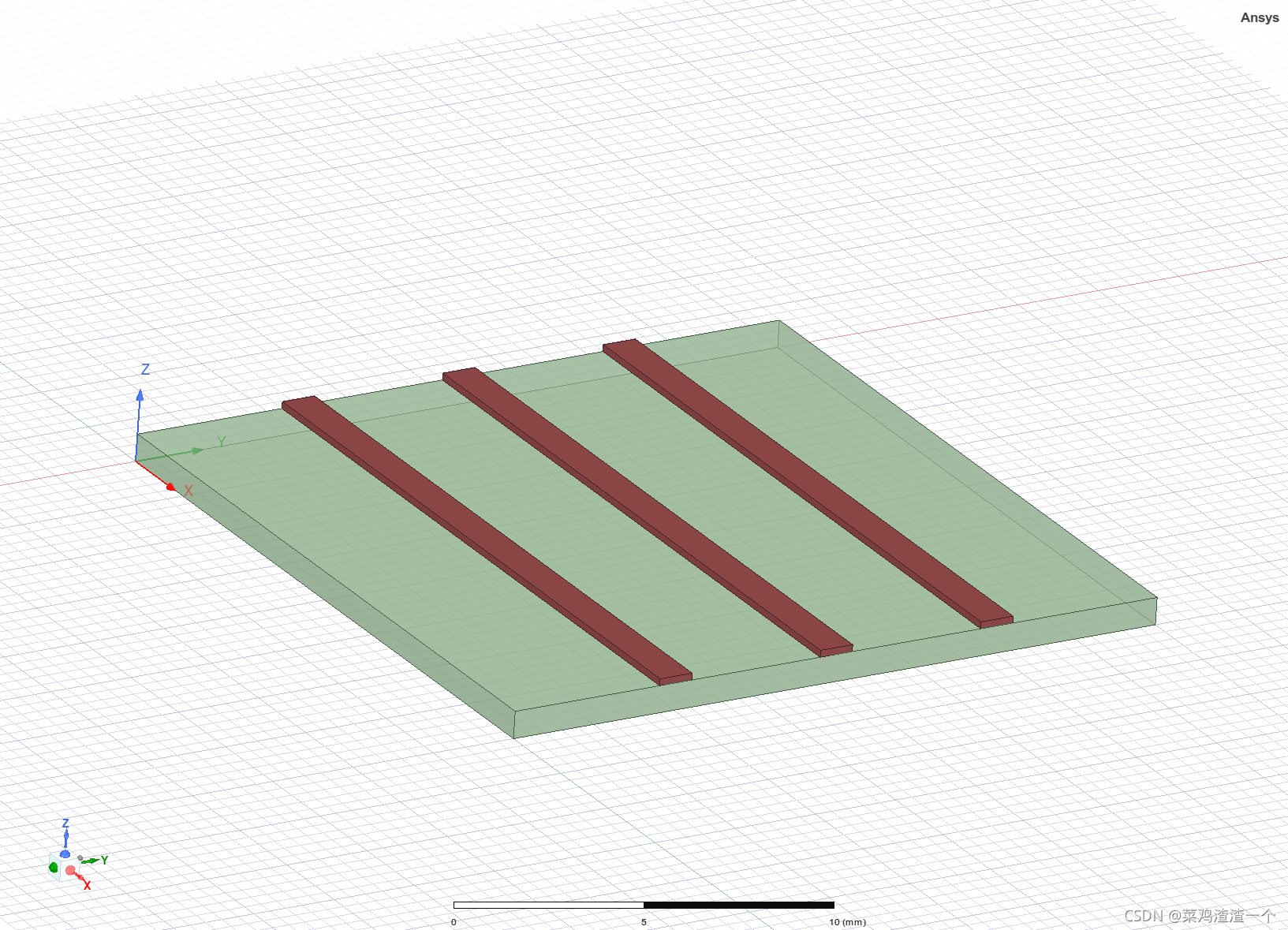
Task: Click the Z axis label at the model origin
Action: (145, 369)
